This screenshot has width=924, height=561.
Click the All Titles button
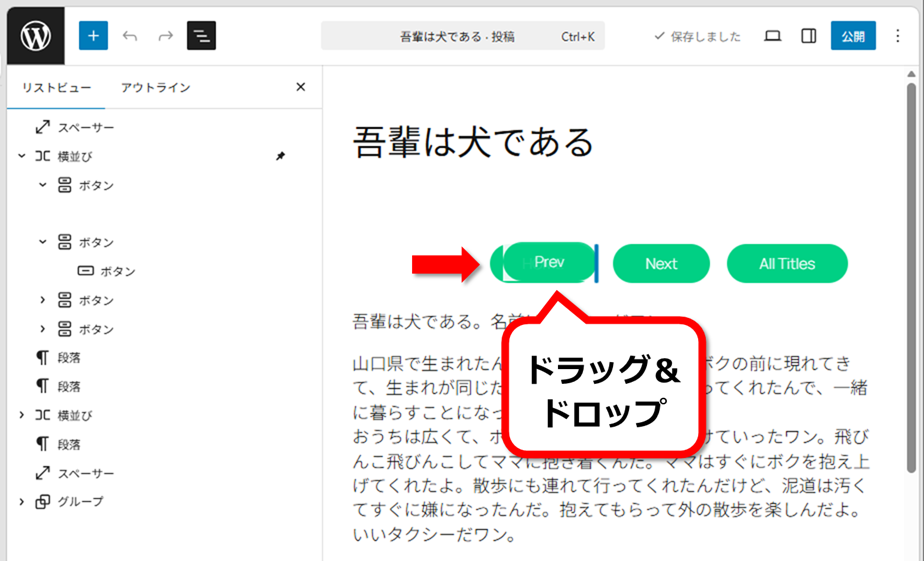pyautogui.click(x=787, y=264)
